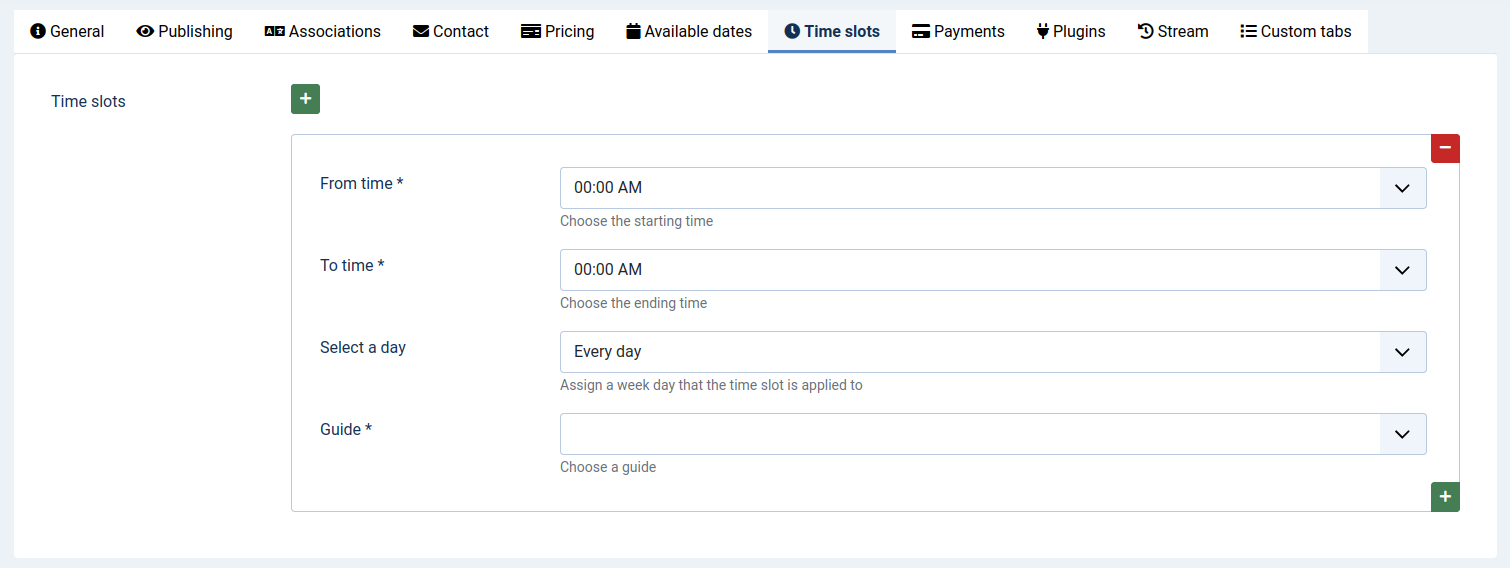Screen dimensions: 1510x568
Task: Click the Time slots tab
Action: 831,31
